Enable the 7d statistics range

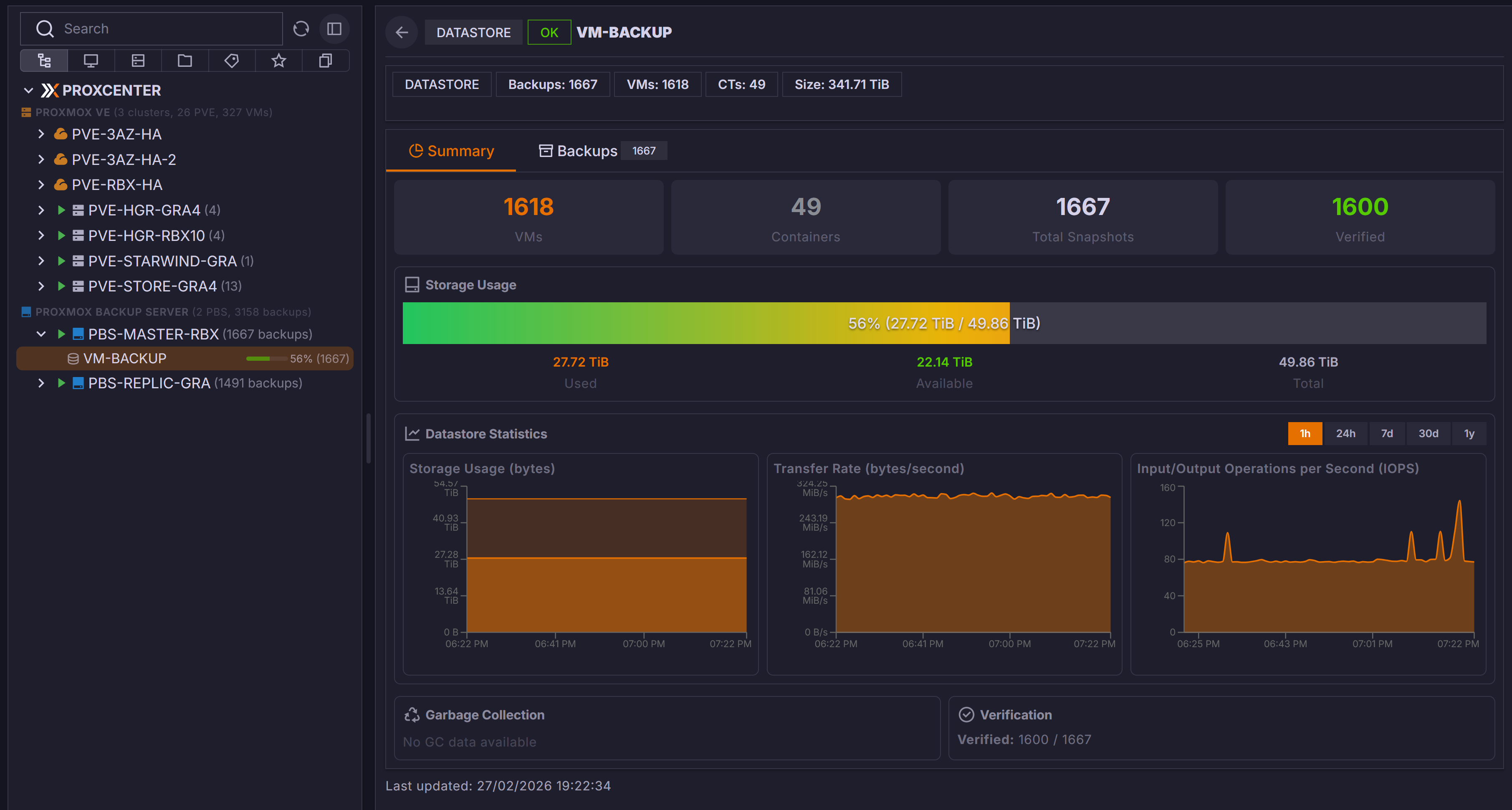pyautogui.click(x=1387, y=433)
